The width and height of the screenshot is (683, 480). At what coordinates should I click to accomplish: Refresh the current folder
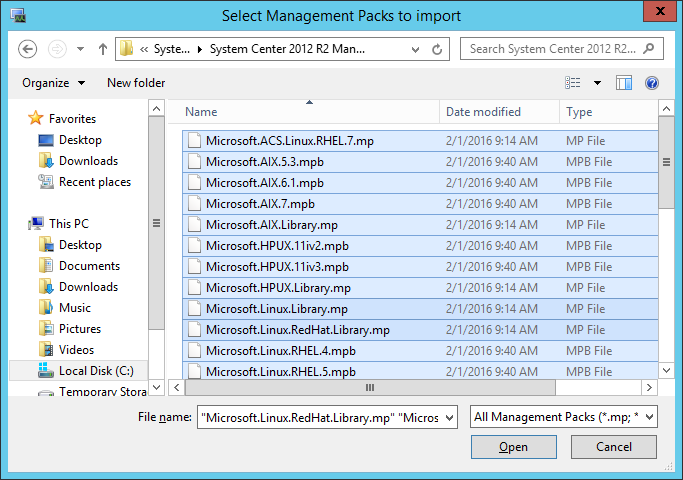(x=437, y=49)
